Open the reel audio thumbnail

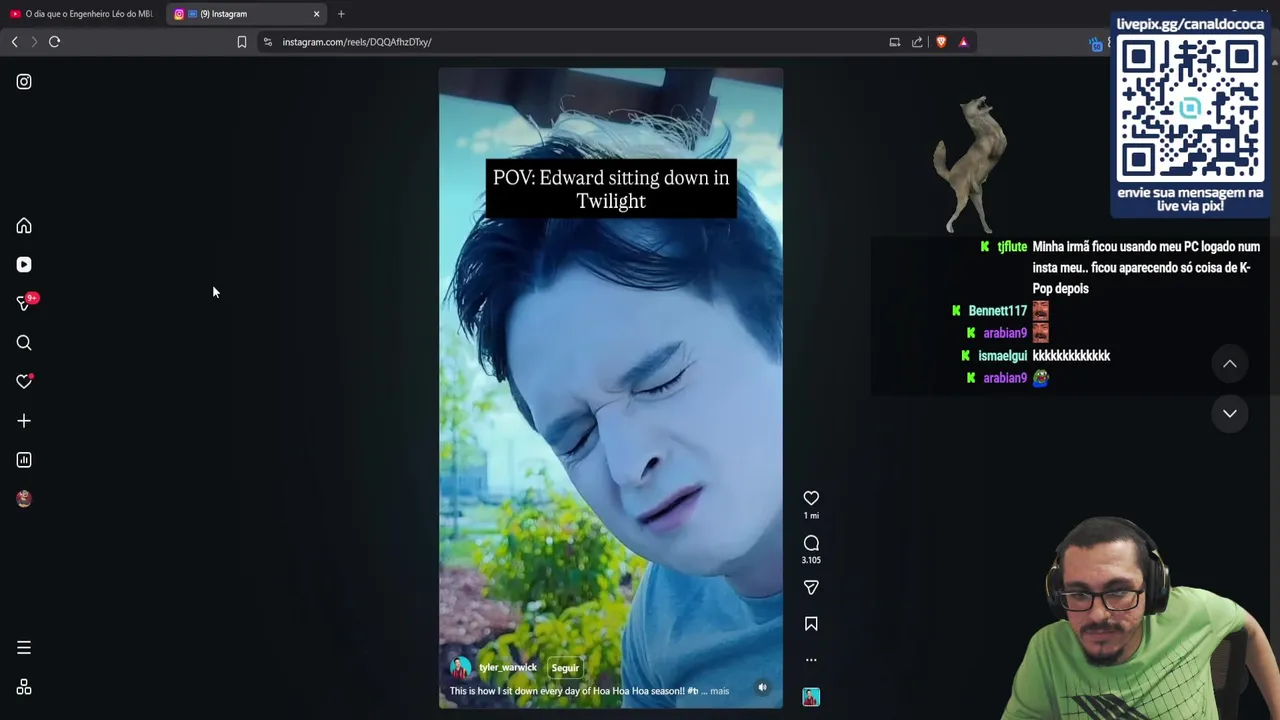(x=811, y=697)
